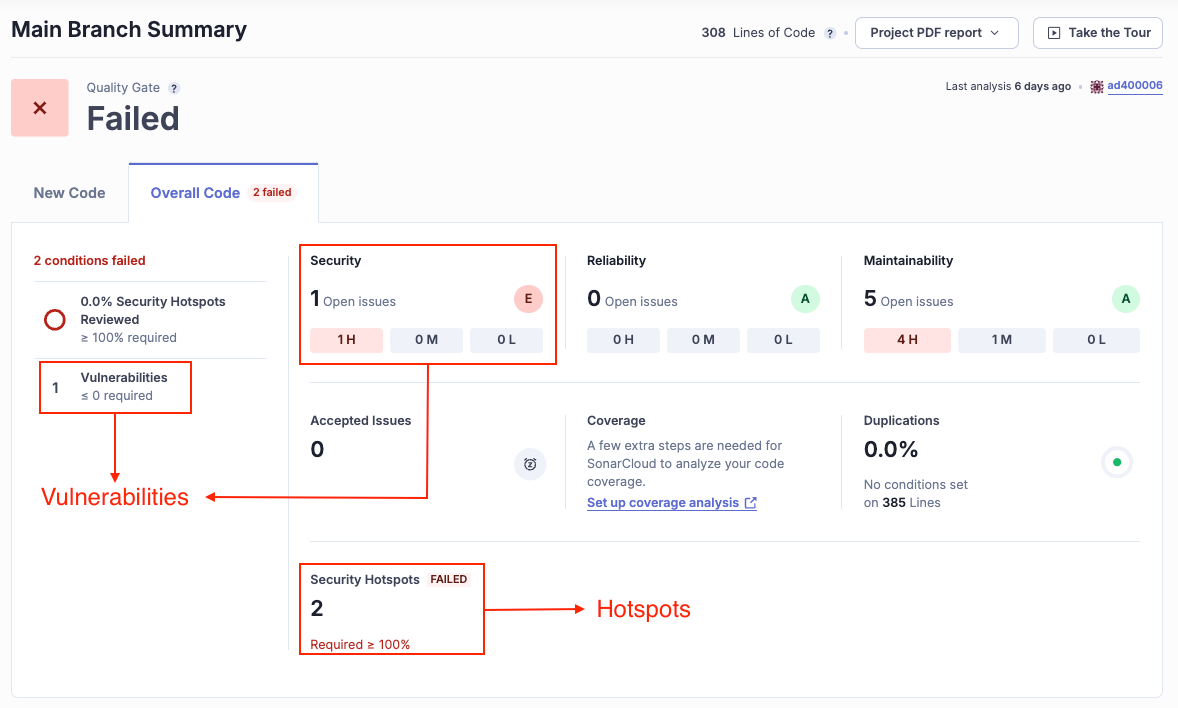Switch to the New Code tab
This screenshot has width=1178, height=708.
click(x=69, y=193)
